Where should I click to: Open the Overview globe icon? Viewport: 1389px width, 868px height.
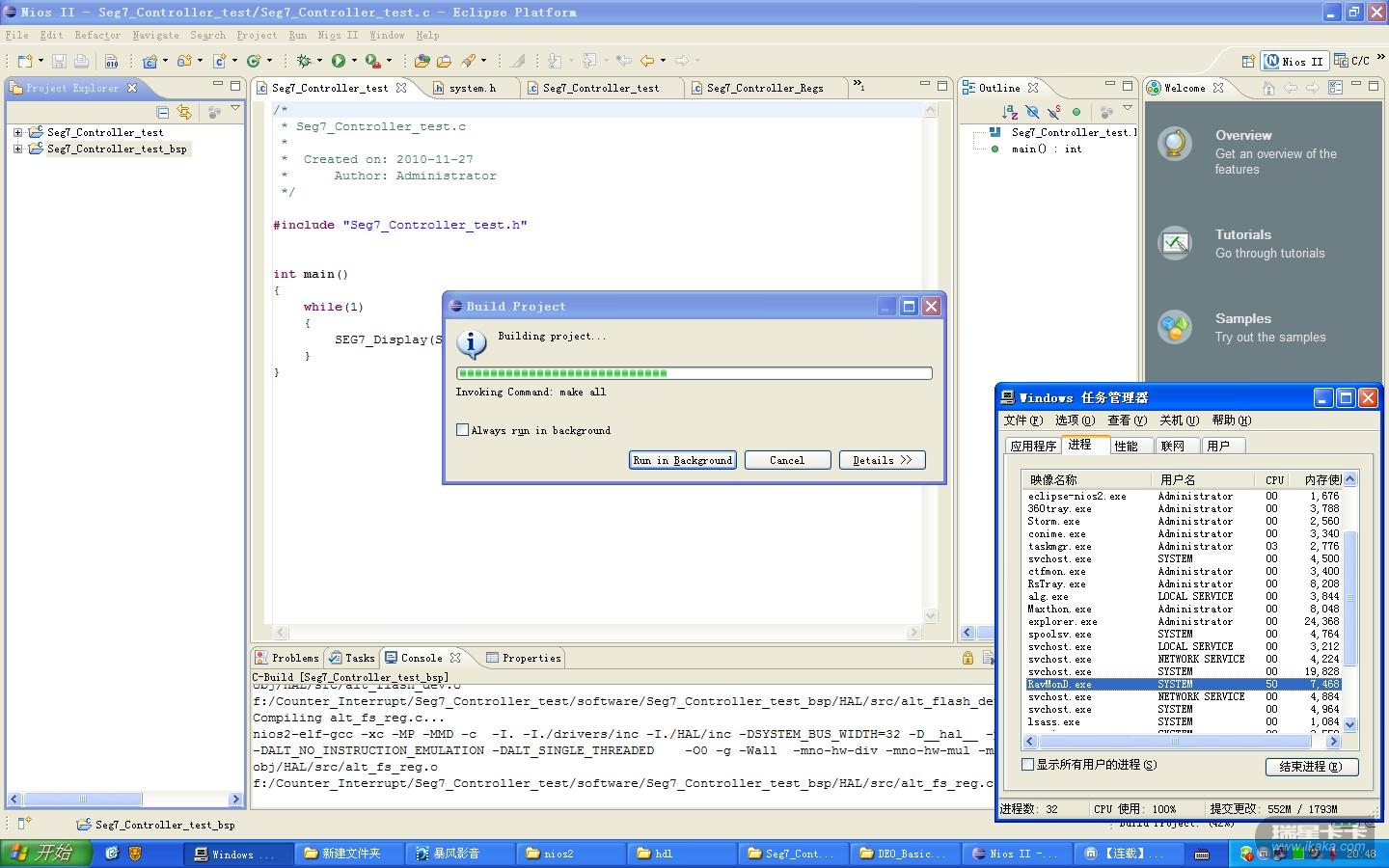1174,144
